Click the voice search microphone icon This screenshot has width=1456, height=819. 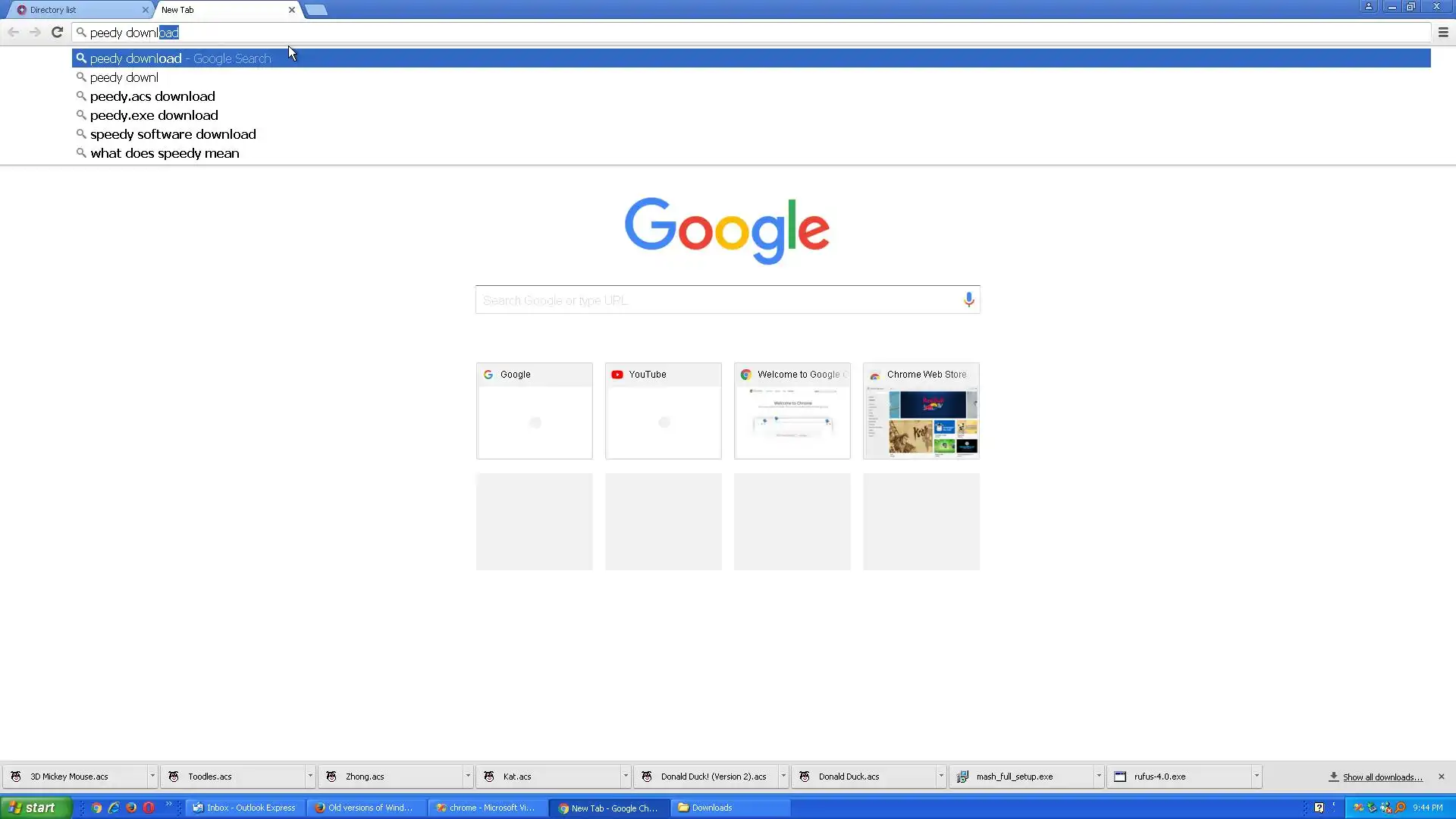(968, 300)
